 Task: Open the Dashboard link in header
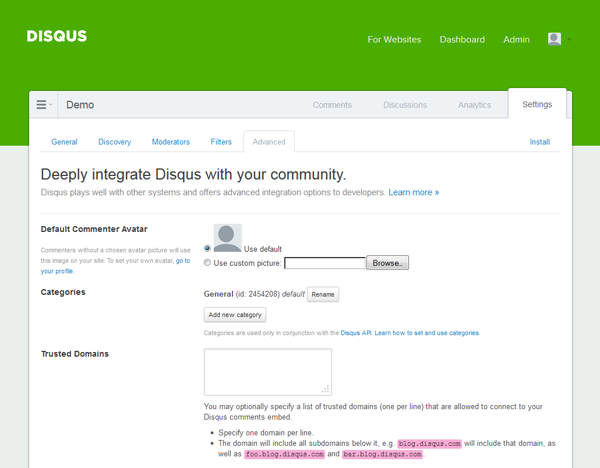462,40
